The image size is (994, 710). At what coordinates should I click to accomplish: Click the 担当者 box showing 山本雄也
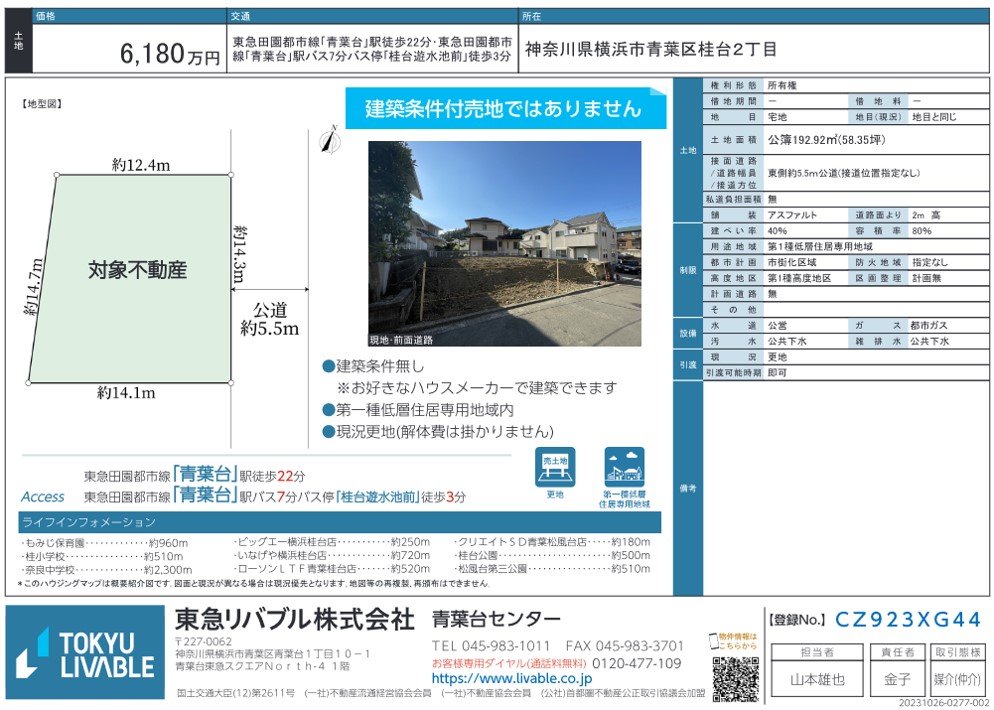tap(817, 680)
